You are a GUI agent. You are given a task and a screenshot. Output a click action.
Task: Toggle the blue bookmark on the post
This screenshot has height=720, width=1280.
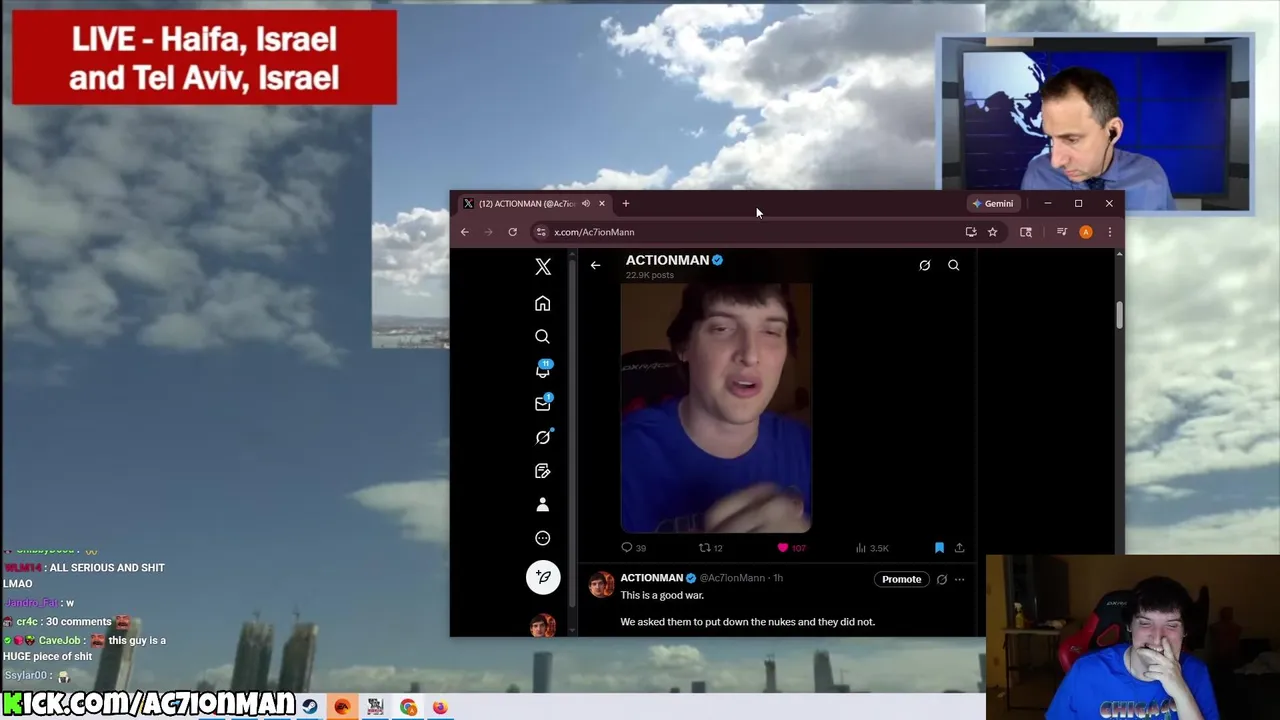[939, 548]
